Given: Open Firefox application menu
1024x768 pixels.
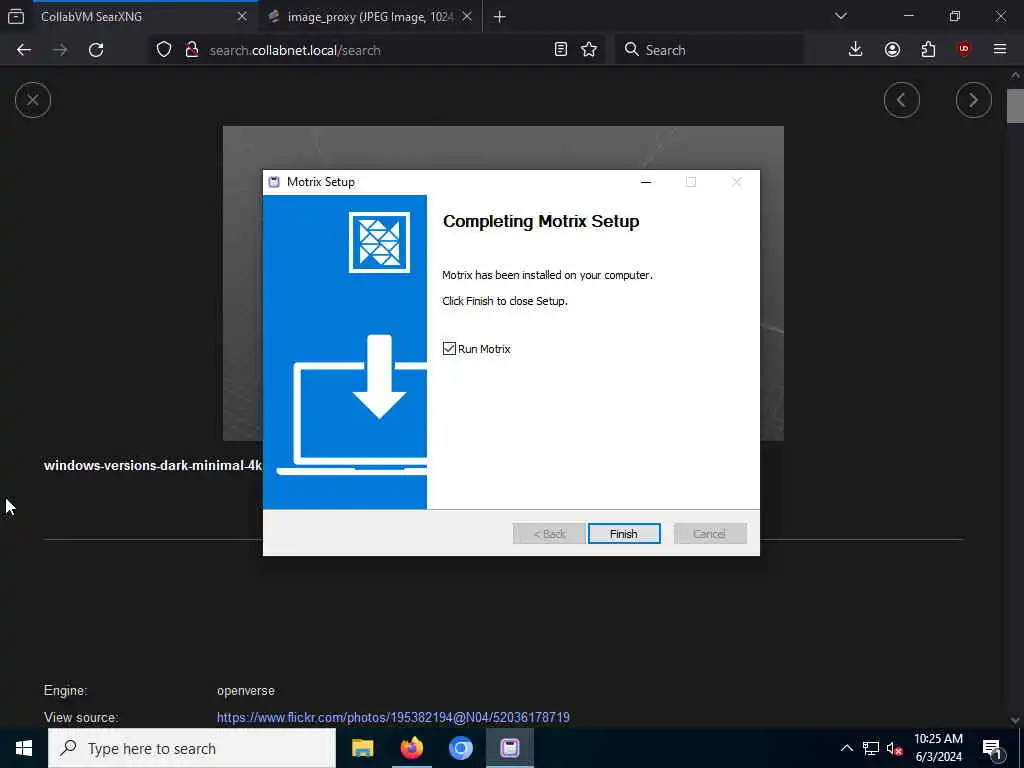Looking at the screenshot, I should [1000, 50].
